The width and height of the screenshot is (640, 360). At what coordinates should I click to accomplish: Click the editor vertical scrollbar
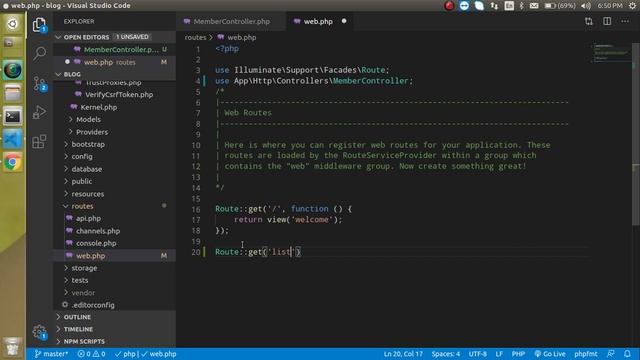(x=636, y=134)
